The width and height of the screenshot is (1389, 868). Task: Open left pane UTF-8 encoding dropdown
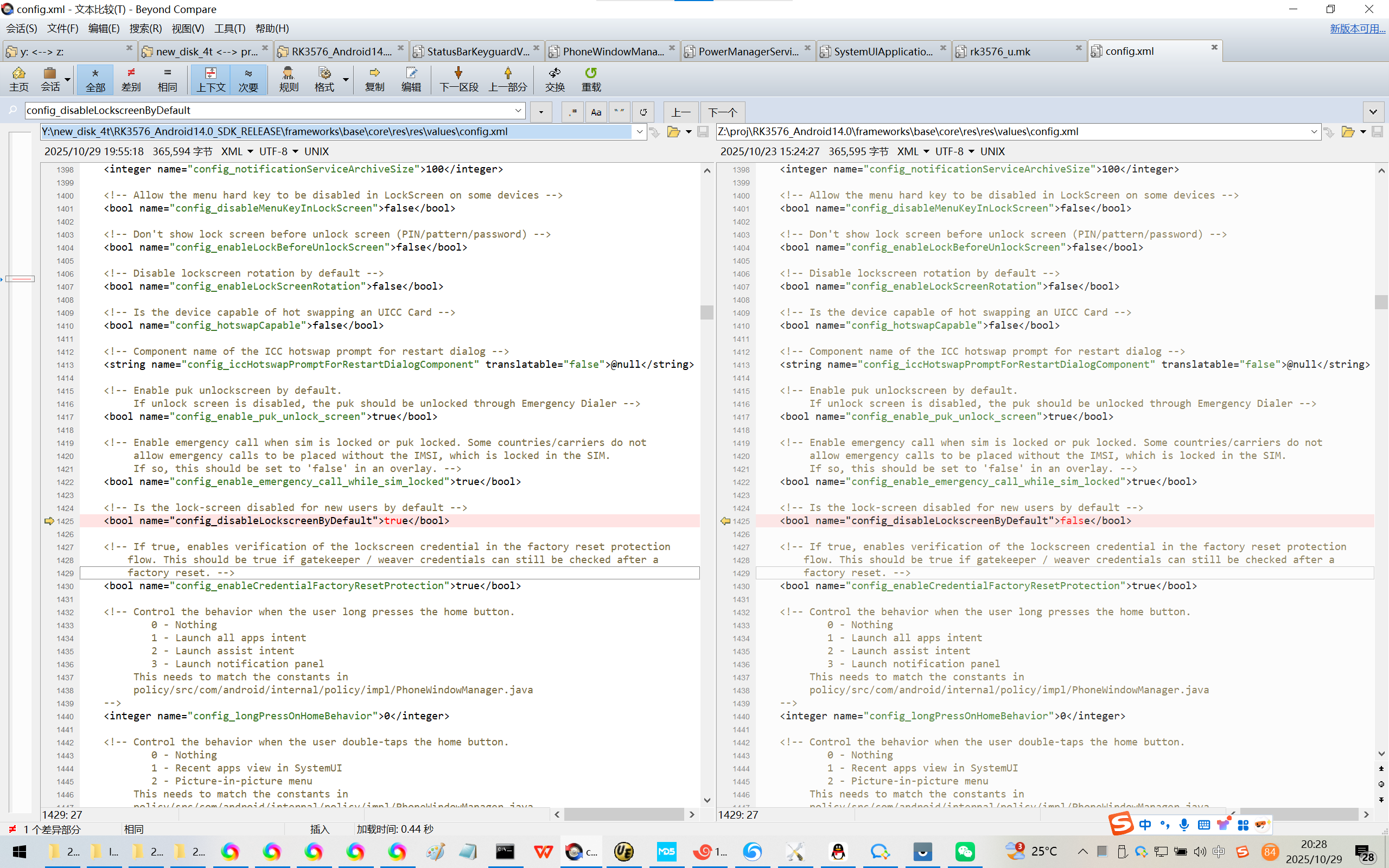pos(279,151)
